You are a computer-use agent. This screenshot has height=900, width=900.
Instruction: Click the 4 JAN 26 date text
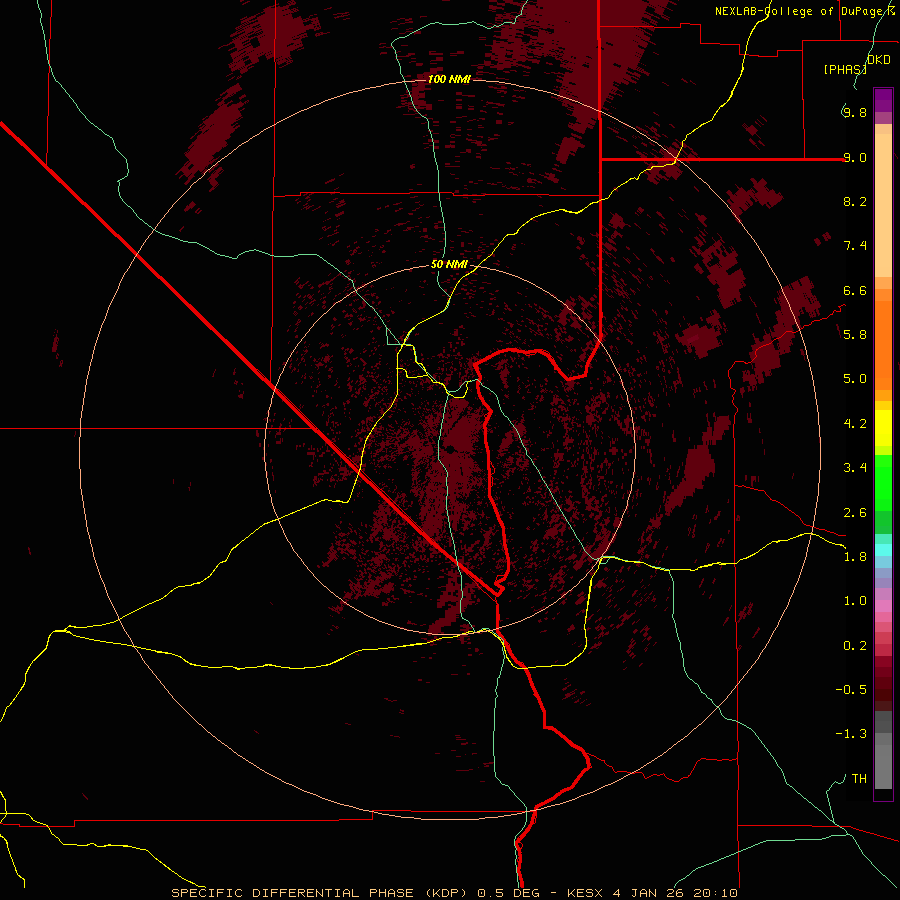click(x=650, y=893)
